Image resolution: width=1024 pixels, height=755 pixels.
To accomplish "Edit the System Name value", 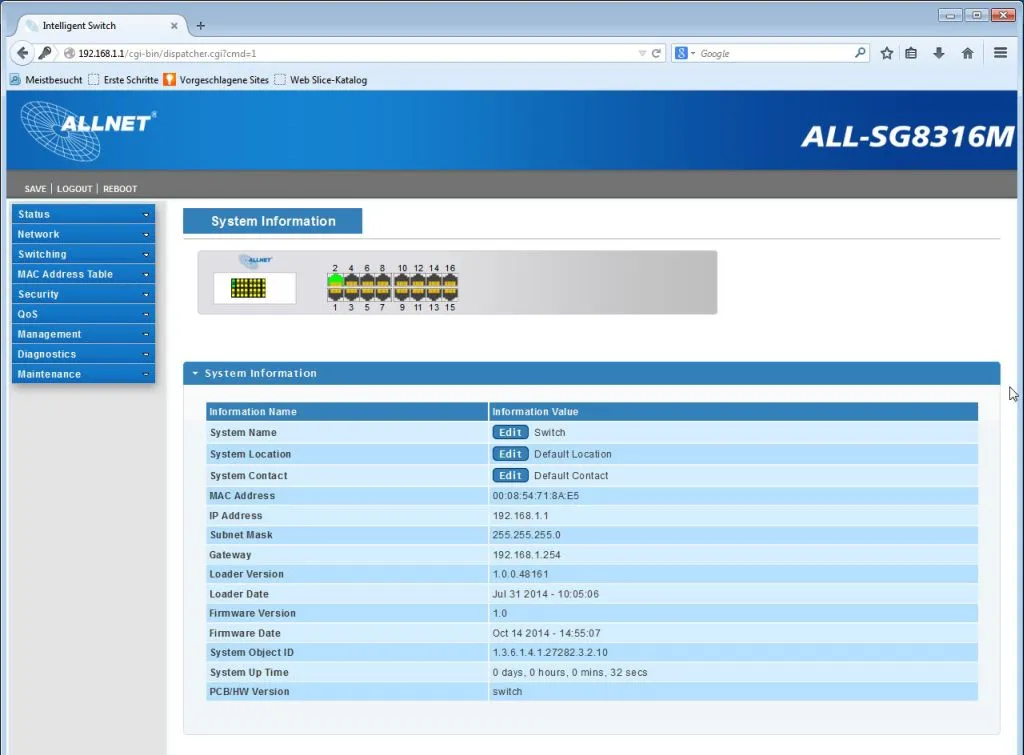I will tap(510, 432).
